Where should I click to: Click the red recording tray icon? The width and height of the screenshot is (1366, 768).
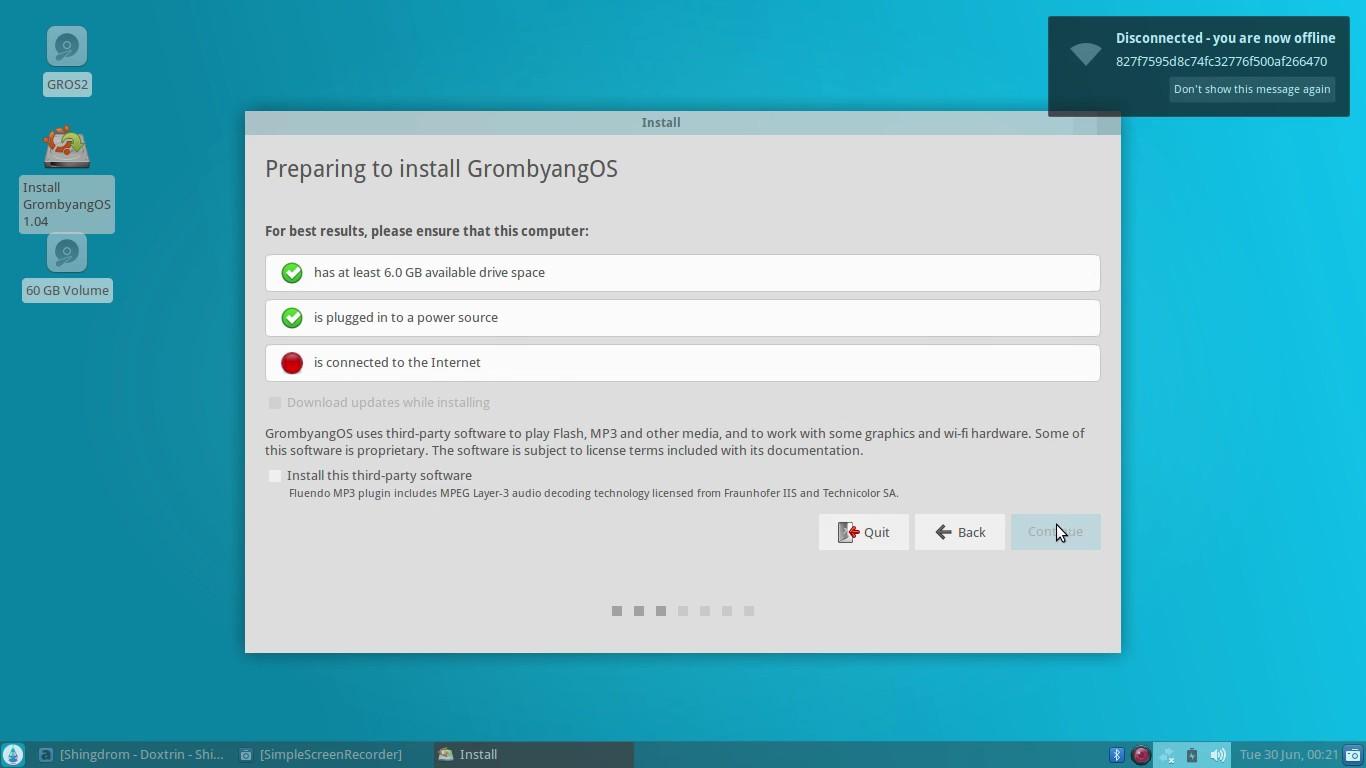tap(1141, 755)
